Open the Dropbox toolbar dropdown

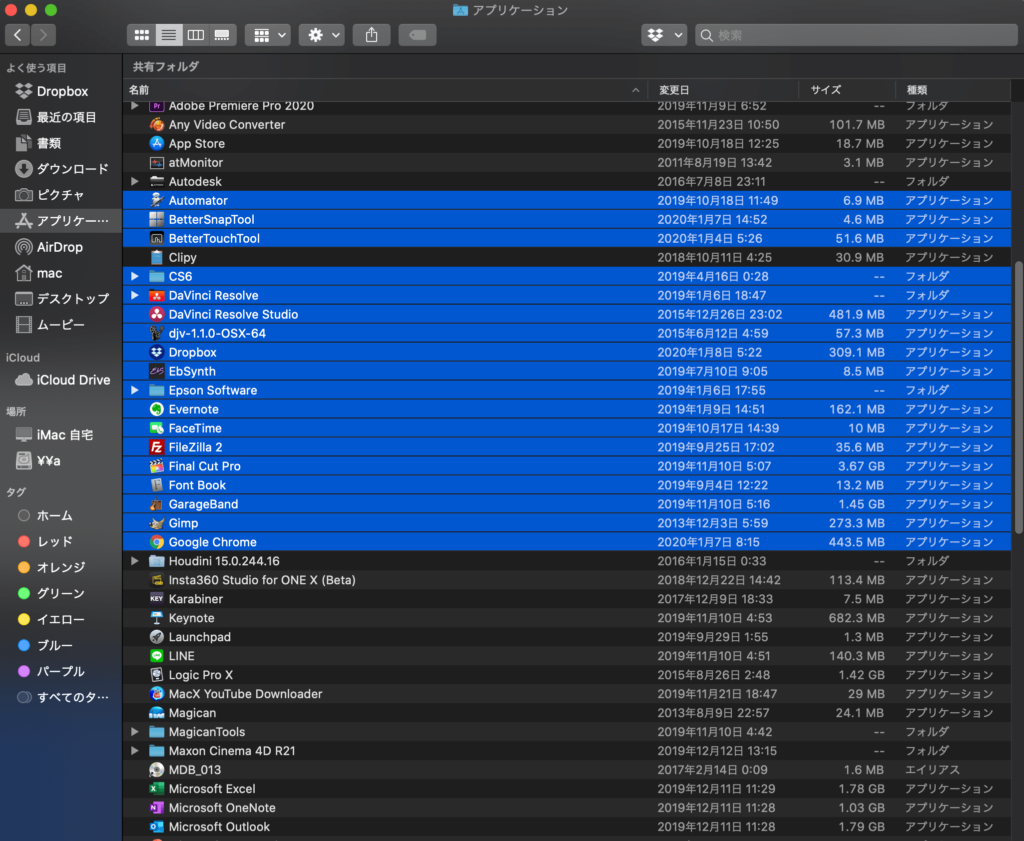[x=664, y=35]
